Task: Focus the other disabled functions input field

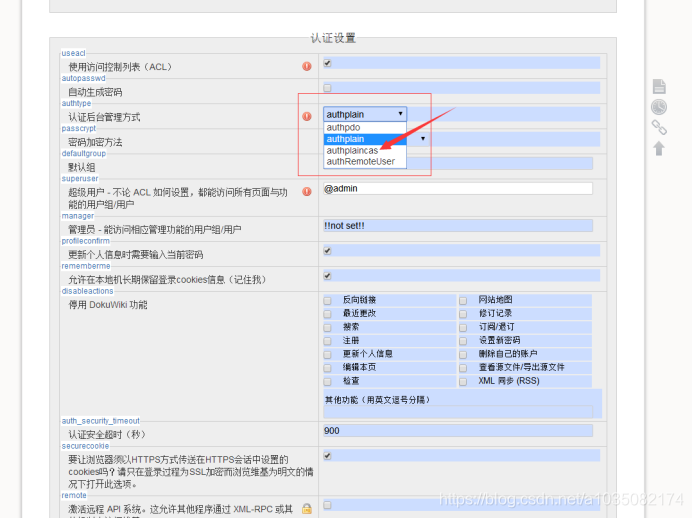Action: [458, 412]
